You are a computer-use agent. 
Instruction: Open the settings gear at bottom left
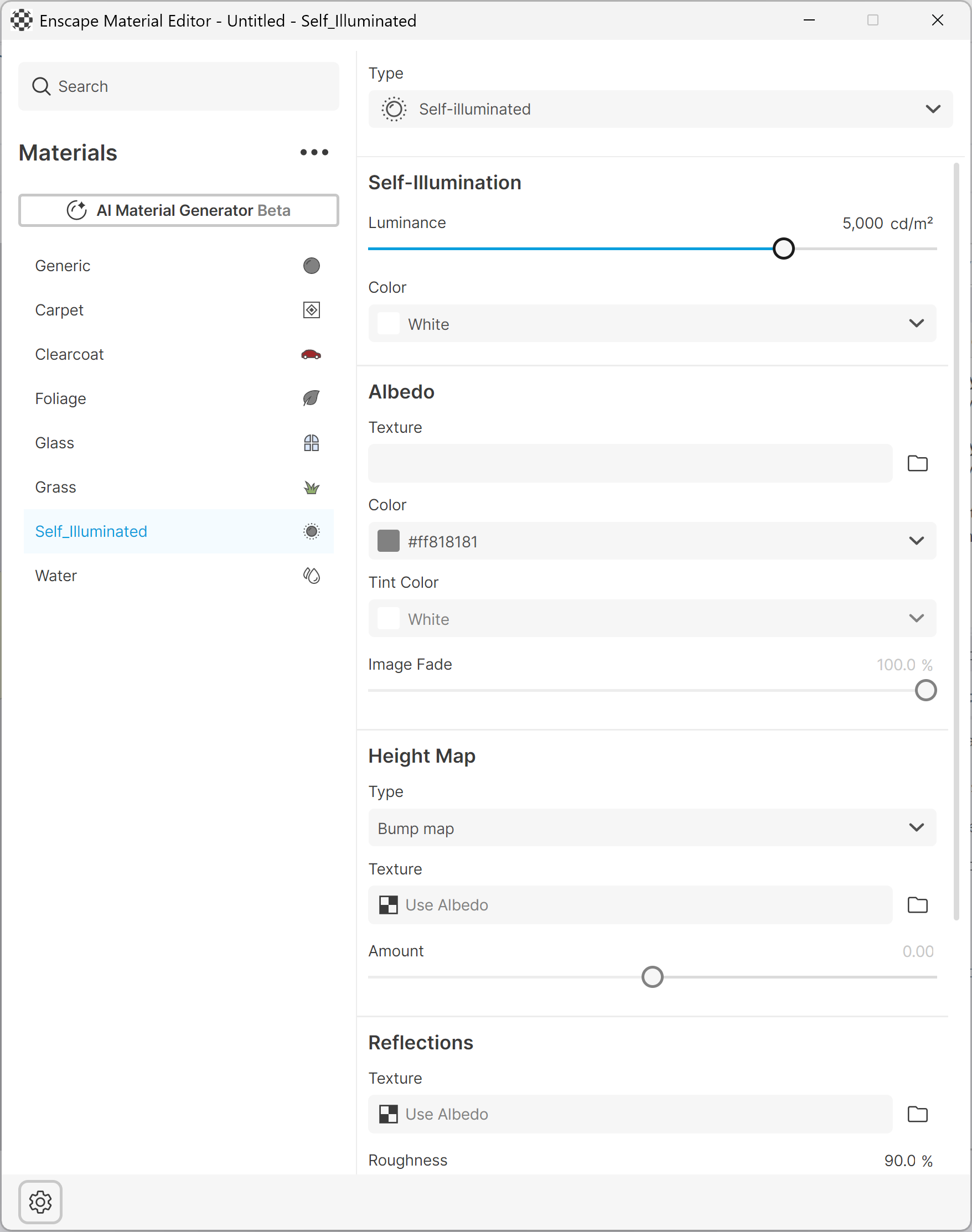pyautogui.click(x=40, y=1202)
